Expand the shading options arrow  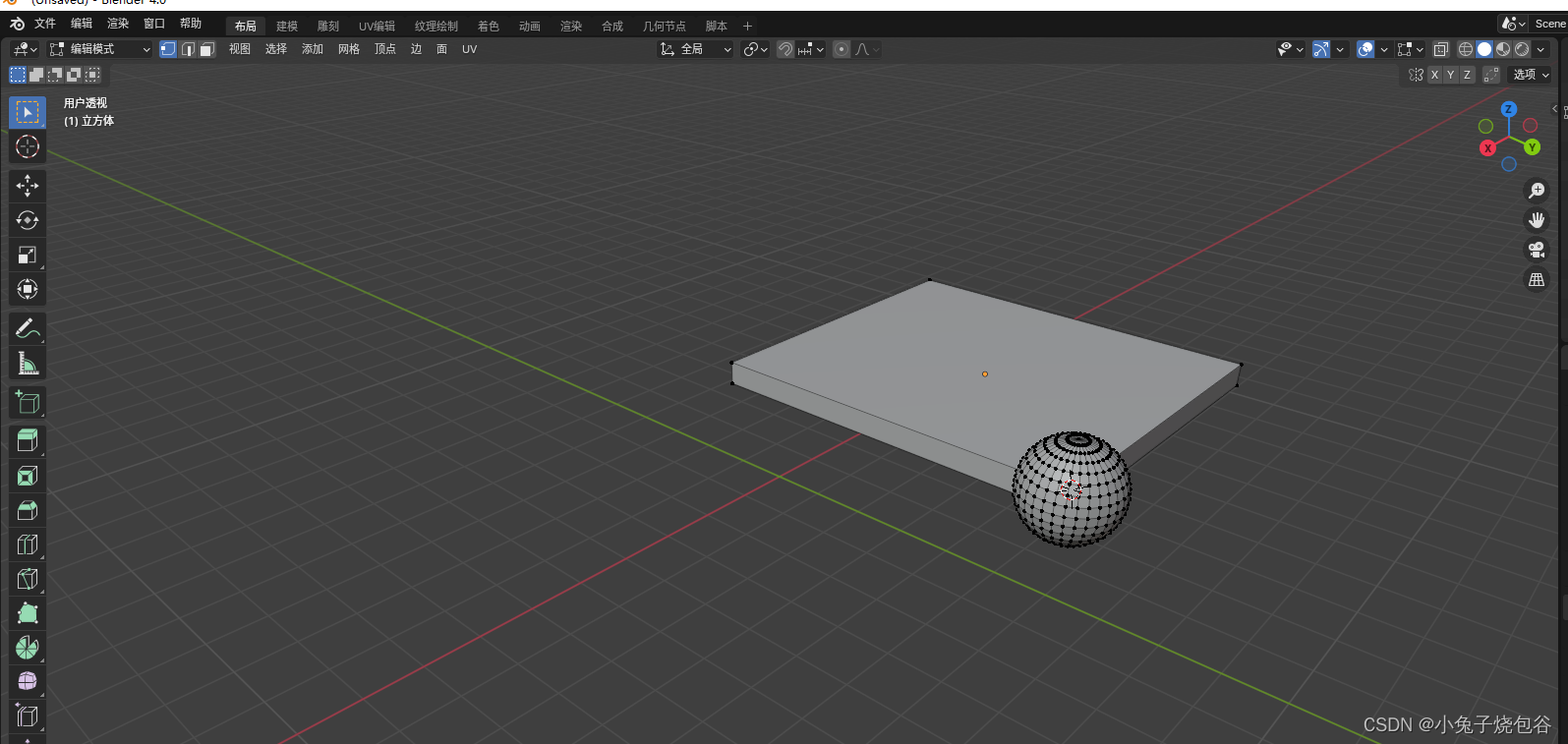pyautogui.click(x=1540, y=49)
